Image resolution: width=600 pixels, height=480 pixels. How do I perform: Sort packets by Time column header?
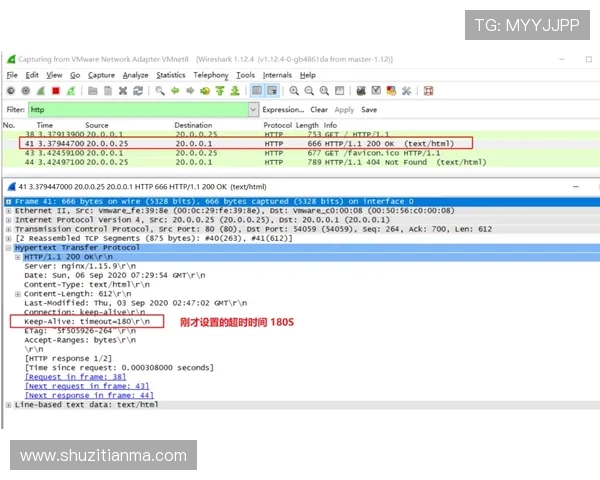tap(45, 125)
